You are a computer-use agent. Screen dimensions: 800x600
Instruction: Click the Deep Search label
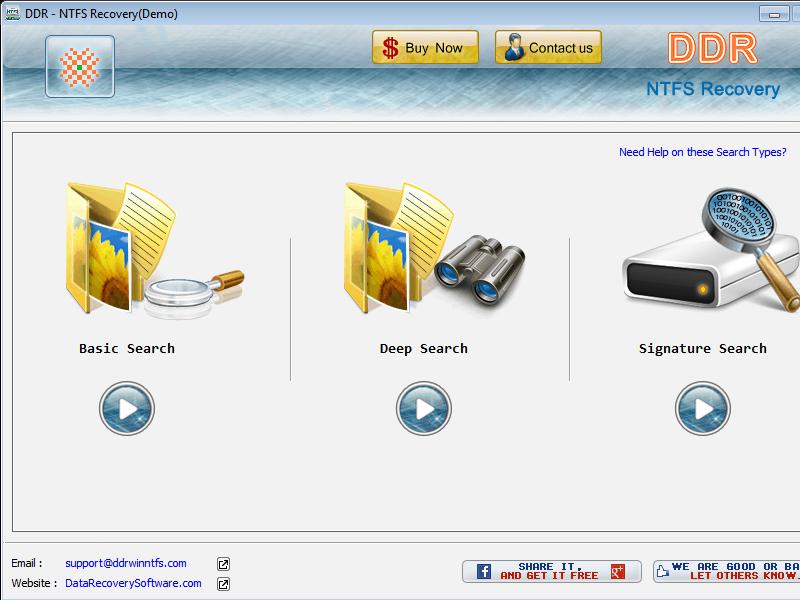click(x=423, y=348)
